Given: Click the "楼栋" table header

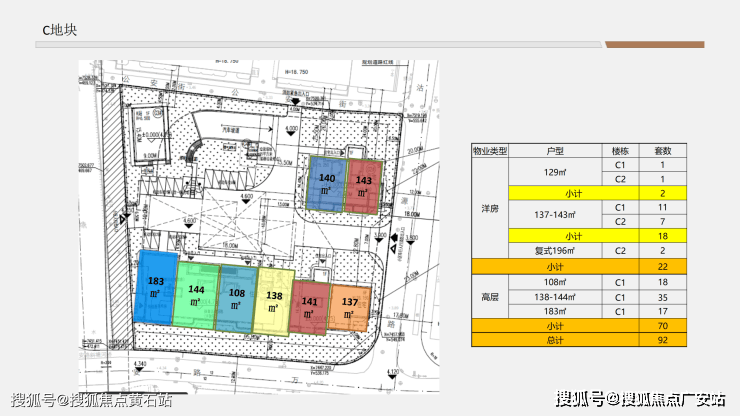Looking at the screenshot, I should coord(620,151).
